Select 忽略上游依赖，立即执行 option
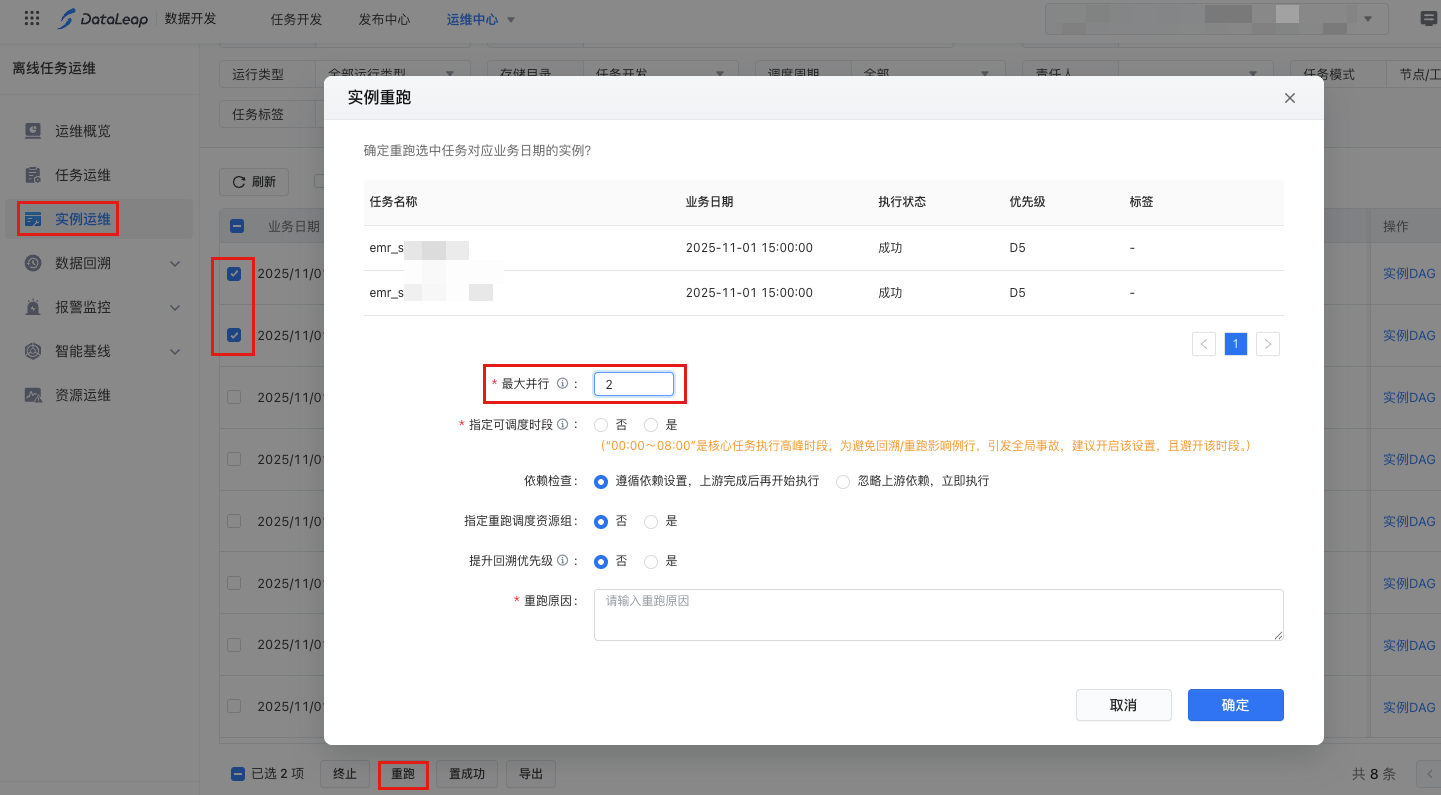Image resolution: width=1441 pixels, height=795 pixels. click(x=843, y=481)
